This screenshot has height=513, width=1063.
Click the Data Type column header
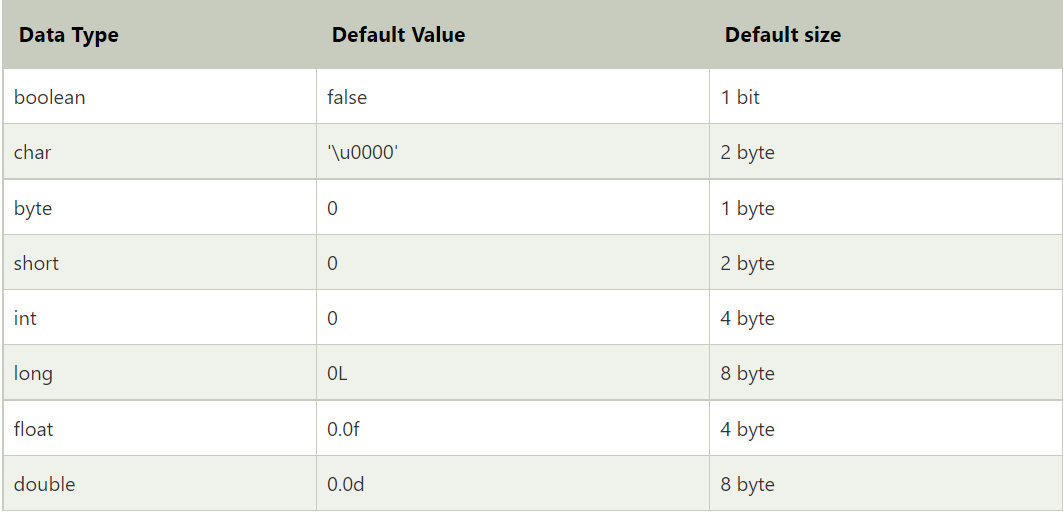click(68, 35)
